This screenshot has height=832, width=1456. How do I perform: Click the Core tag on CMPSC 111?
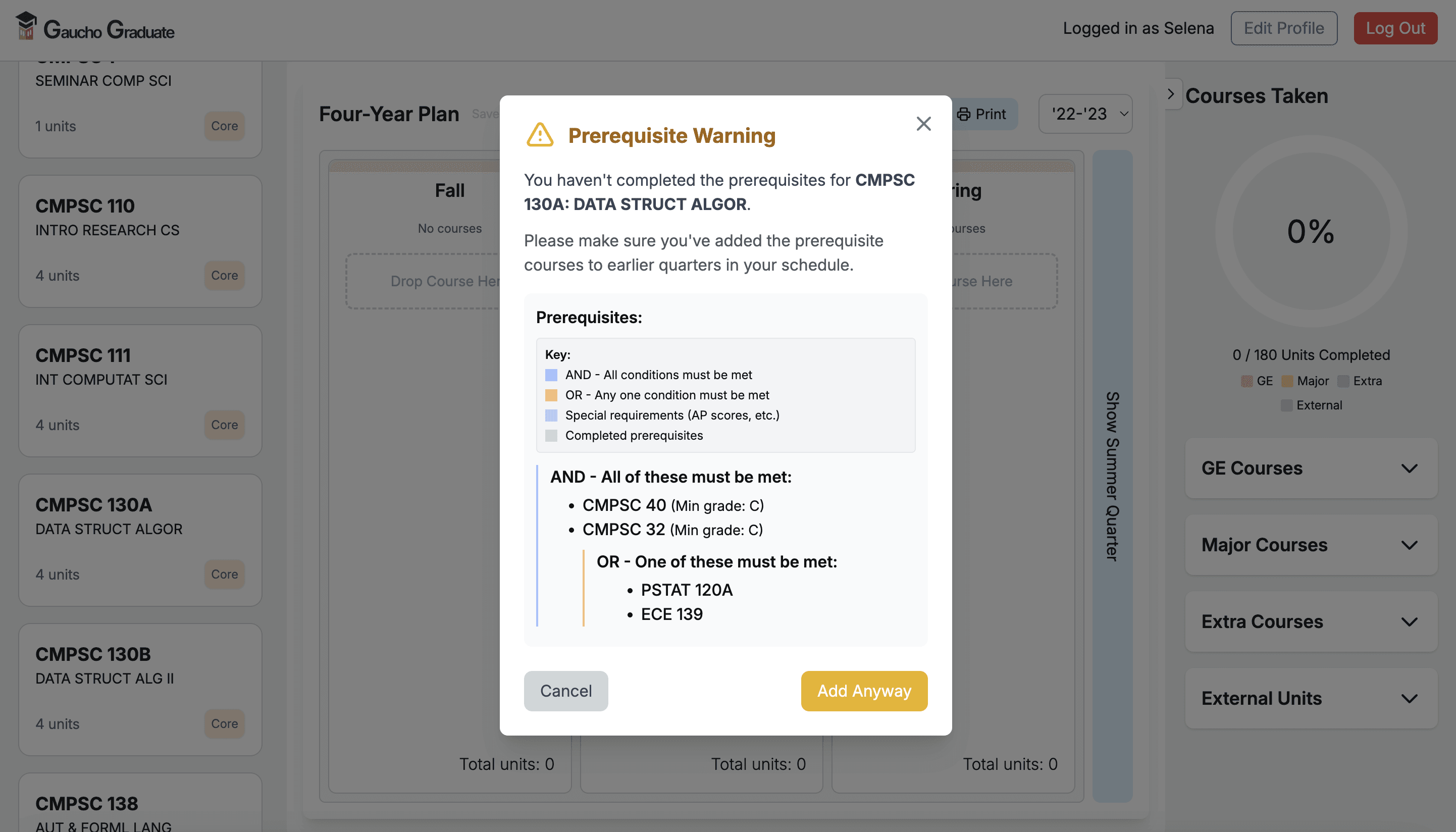224,425
